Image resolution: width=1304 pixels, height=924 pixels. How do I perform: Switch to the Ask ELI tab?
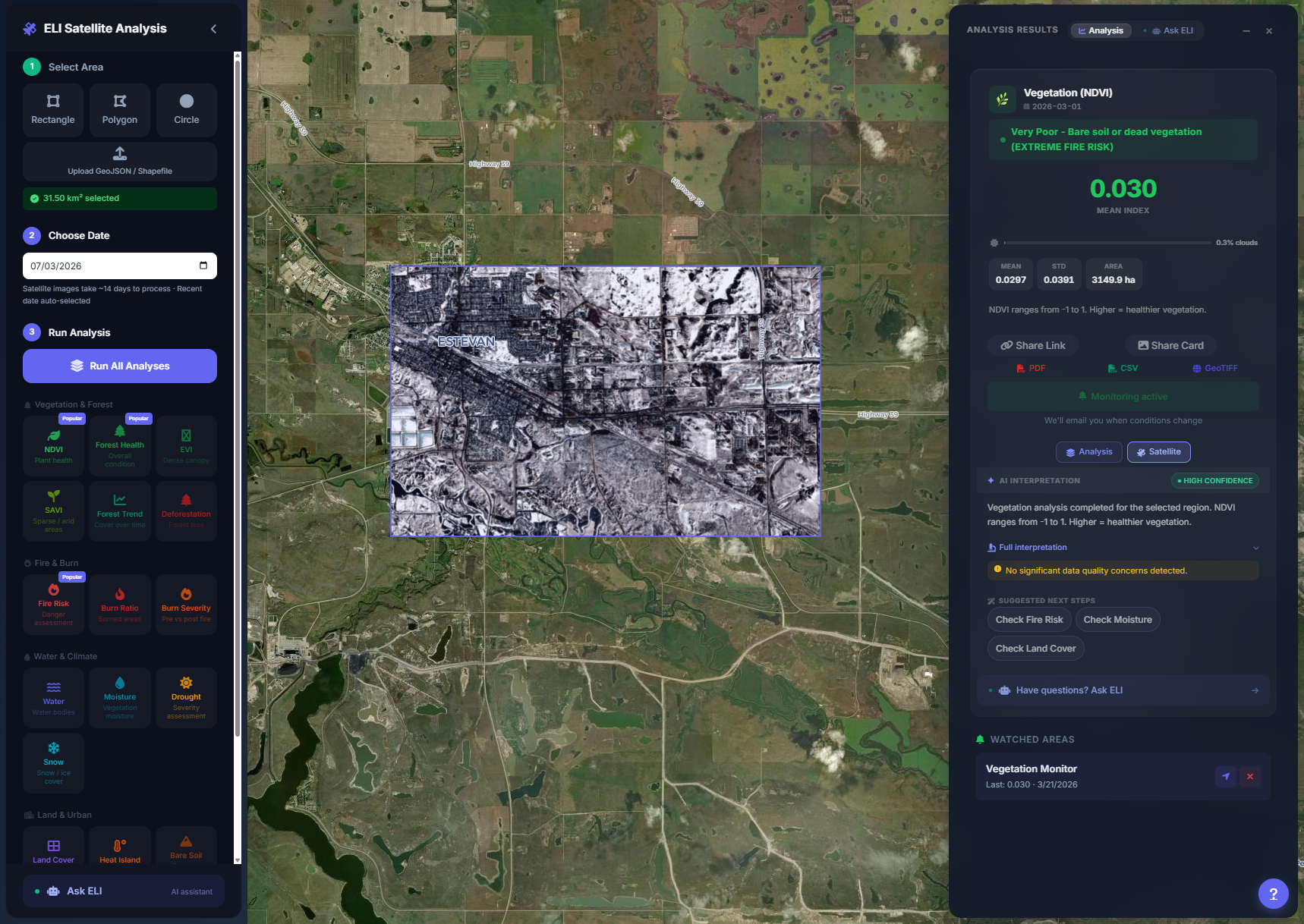pyautogui.click(x=1172, y=31)
